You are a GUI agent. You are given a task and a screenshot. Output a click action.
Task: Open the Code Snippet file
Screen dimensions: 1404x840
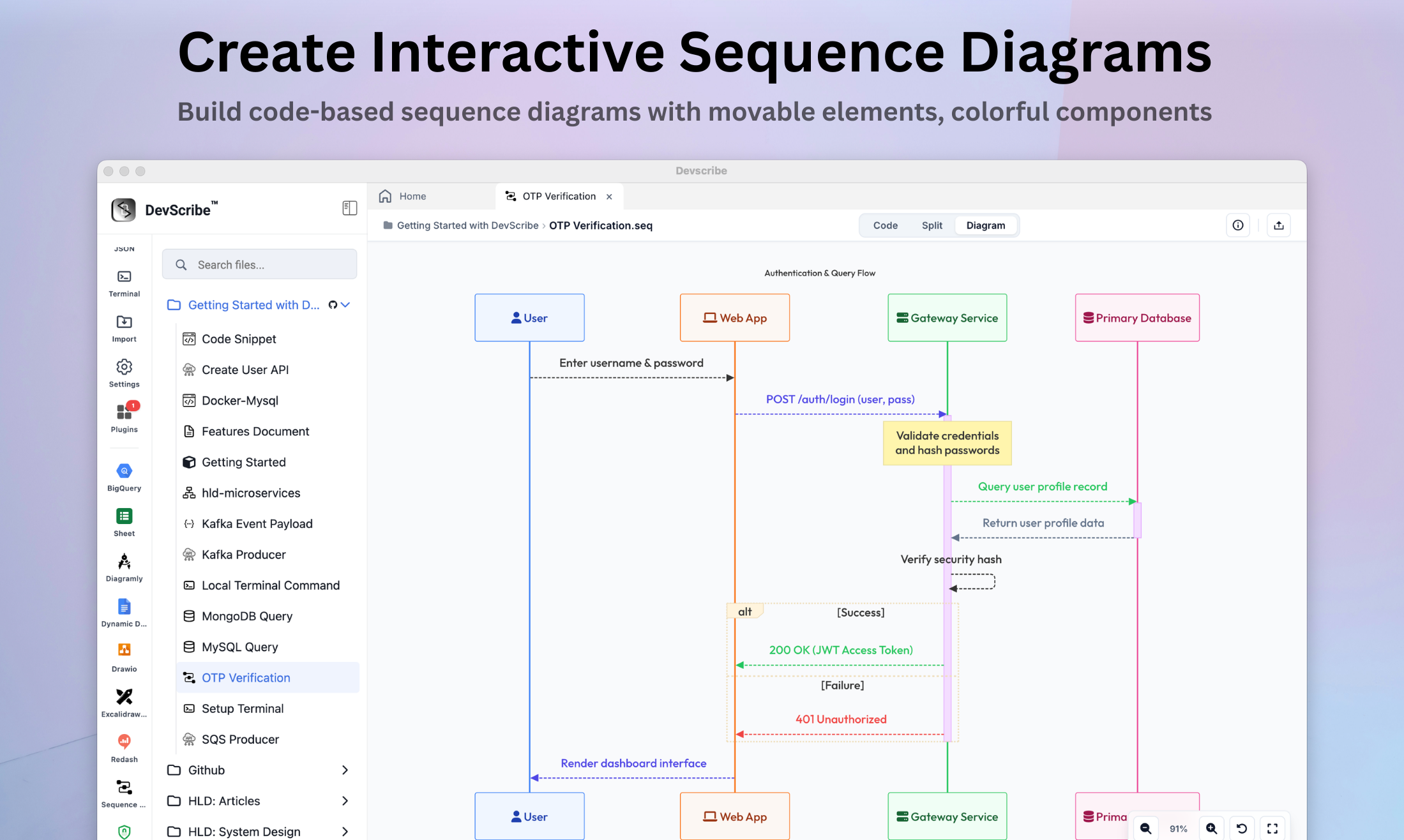(268, 339)
